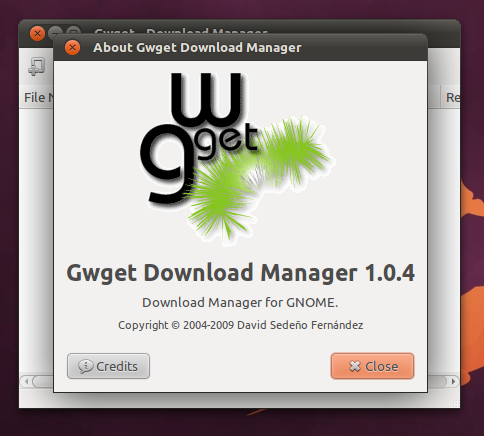
Task: Close the About Gwget dialog
Action: coord(372,366)
